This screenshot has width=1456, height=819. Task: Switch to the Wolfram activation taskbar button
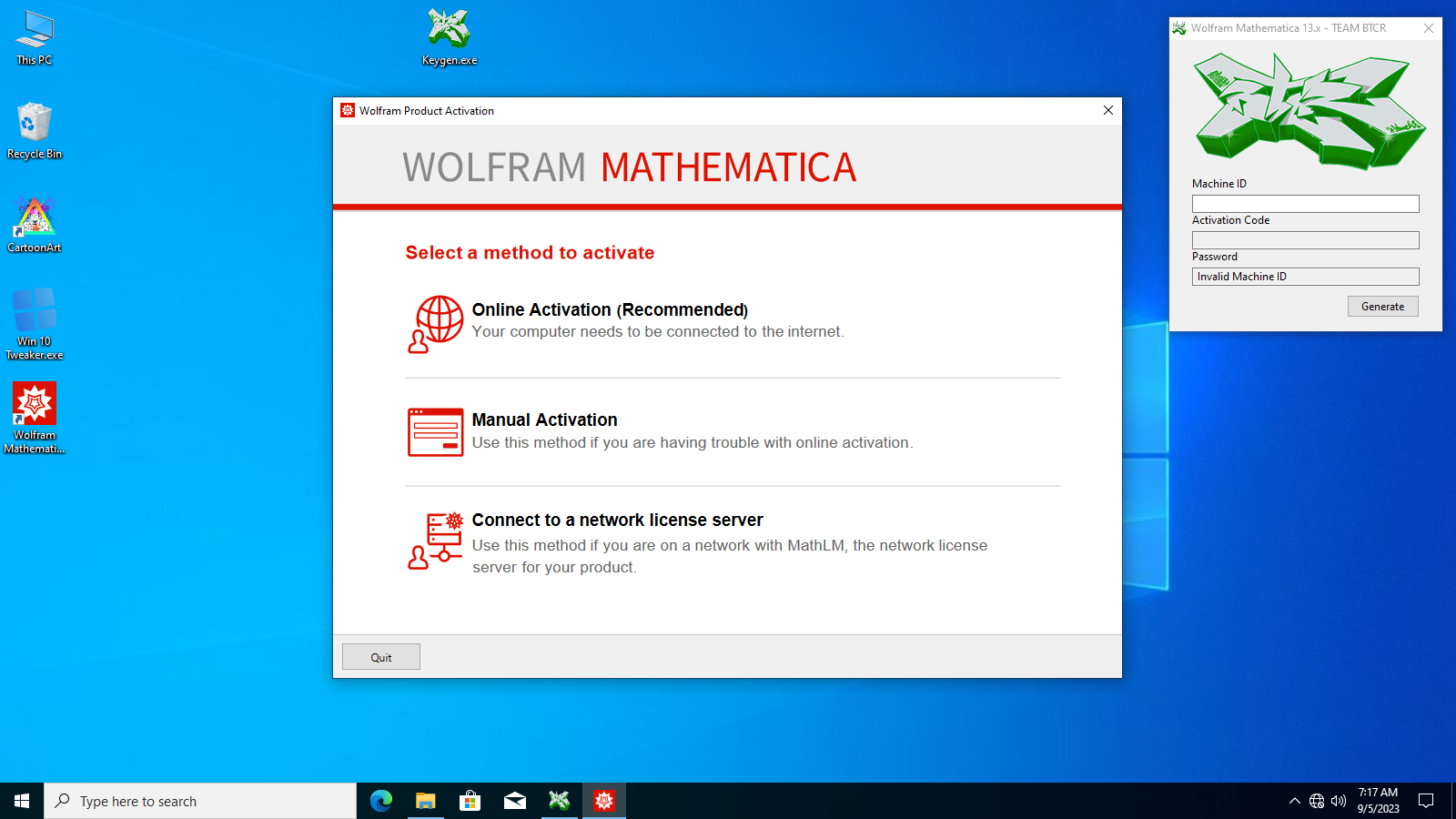pos(604,801)
